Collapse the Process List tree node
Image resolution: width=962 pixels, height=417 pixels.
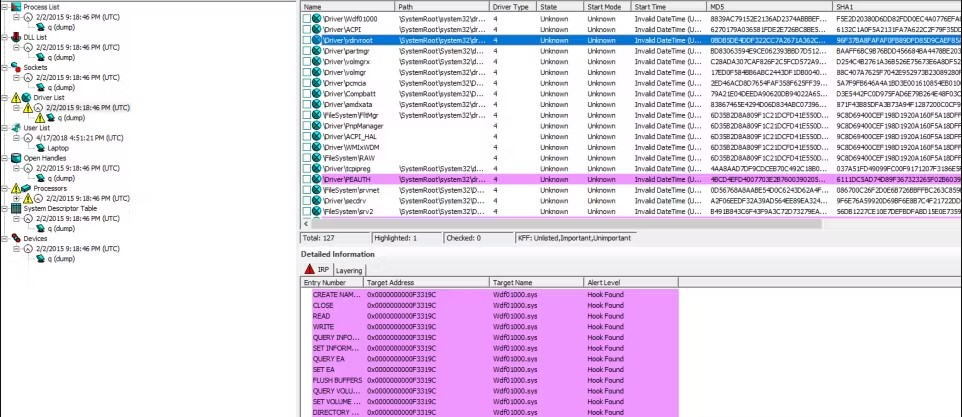(x=4, y=5)
